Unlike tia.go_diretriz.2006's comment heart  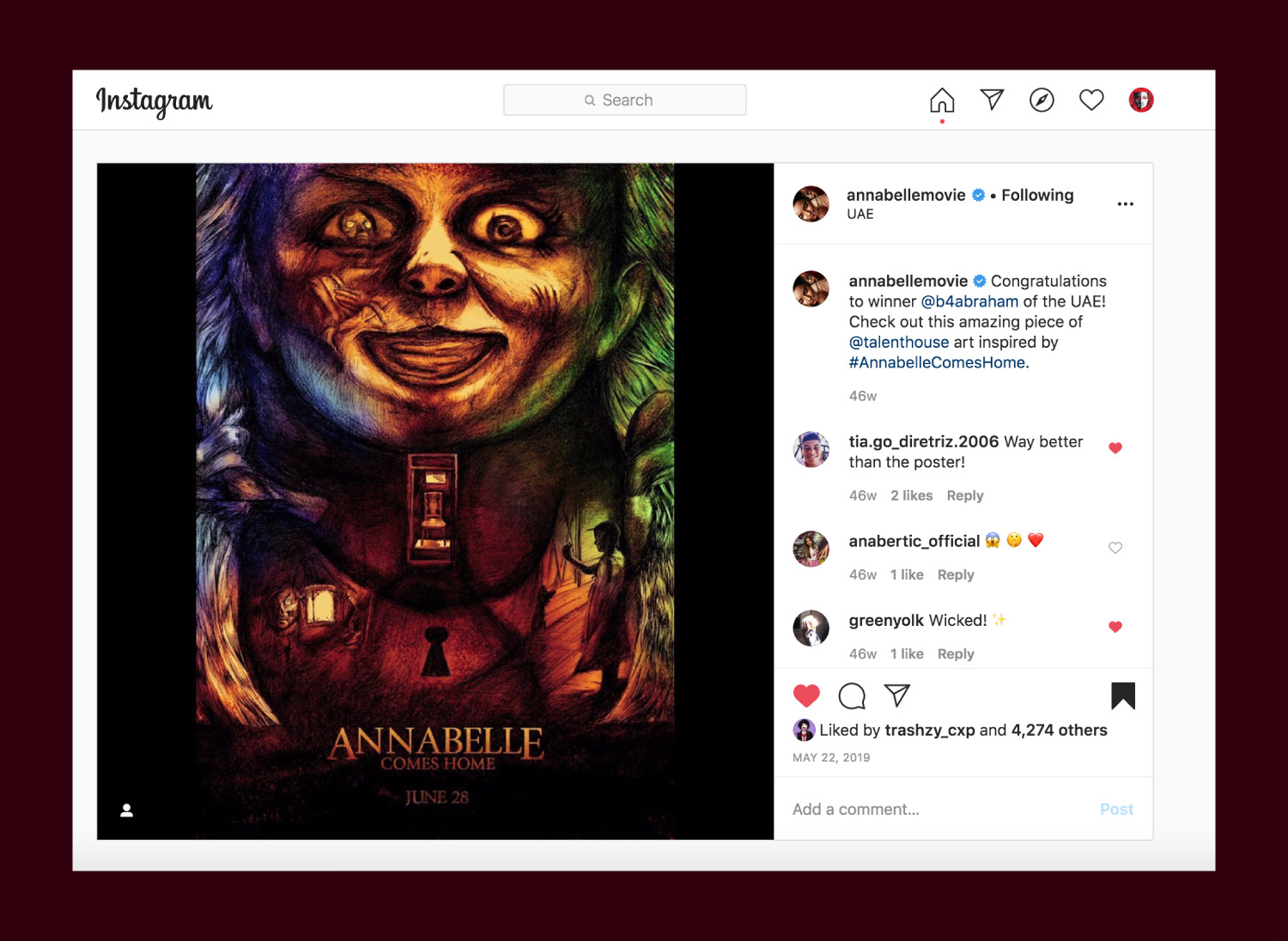tap(1115, 448)
